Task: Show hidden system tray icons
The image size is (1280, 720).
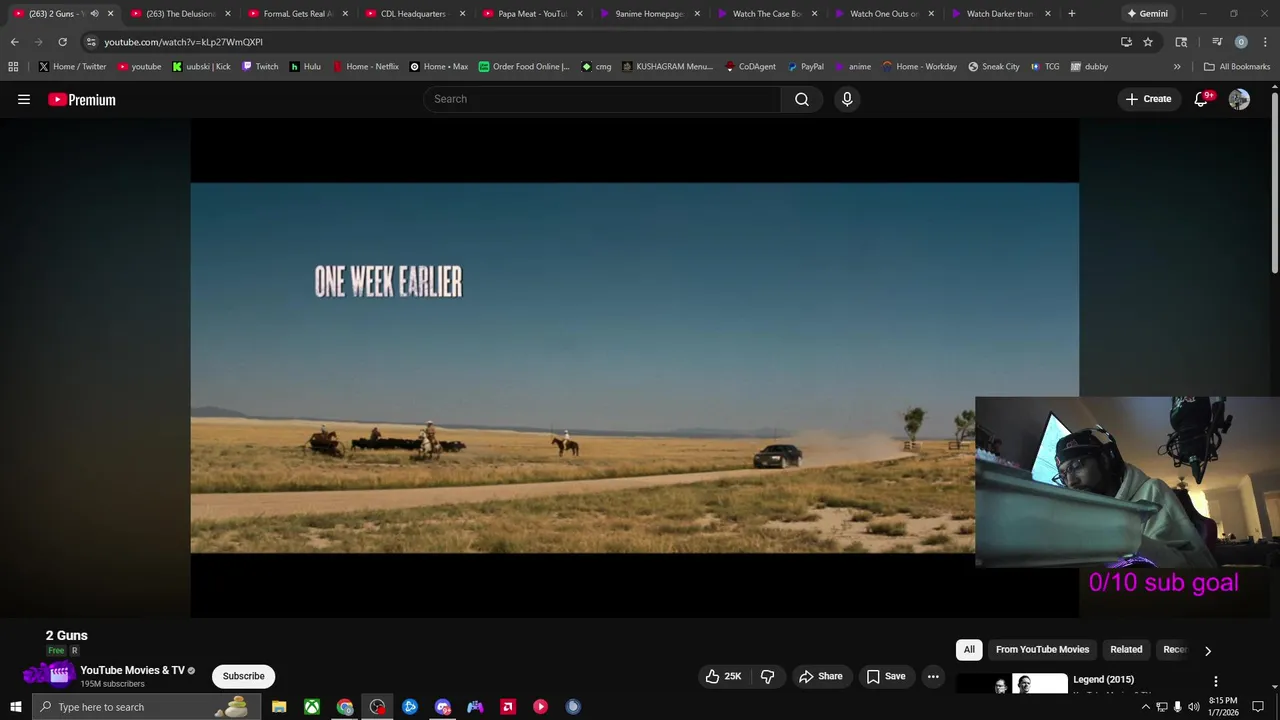Action: pos(1146,707)
